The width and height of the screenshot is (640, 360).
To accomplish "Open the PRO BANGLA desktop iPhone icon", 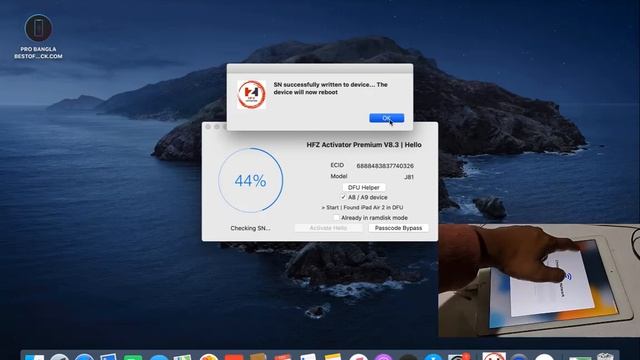I will [x=38, y=28].
